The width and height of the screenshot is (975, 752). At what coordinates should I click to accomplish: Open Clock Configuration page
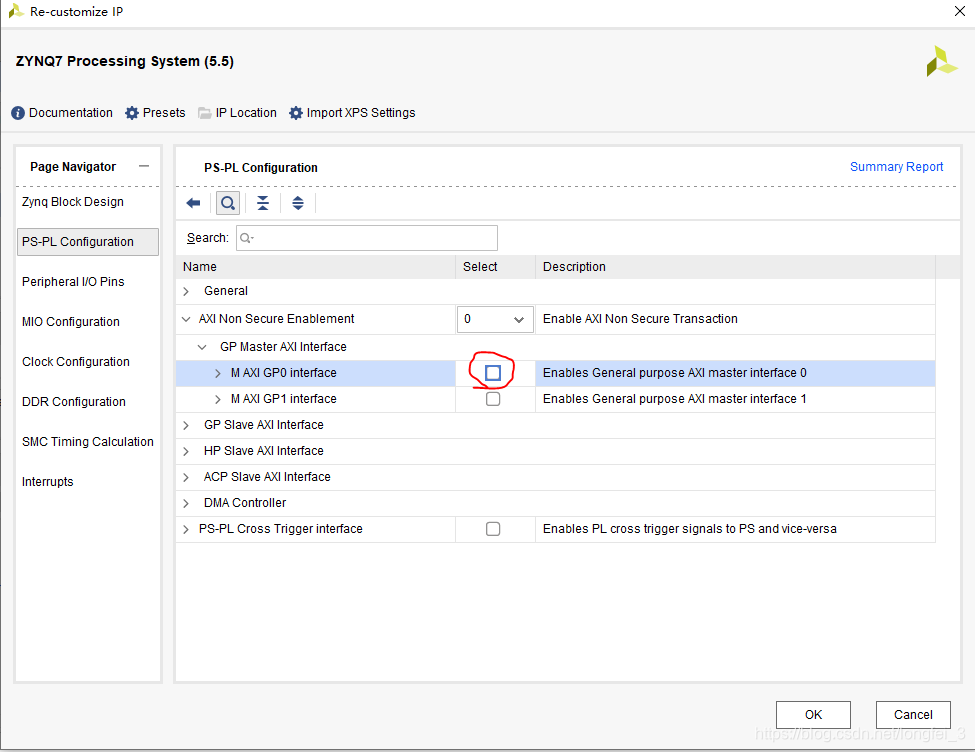tap(76, 361)
